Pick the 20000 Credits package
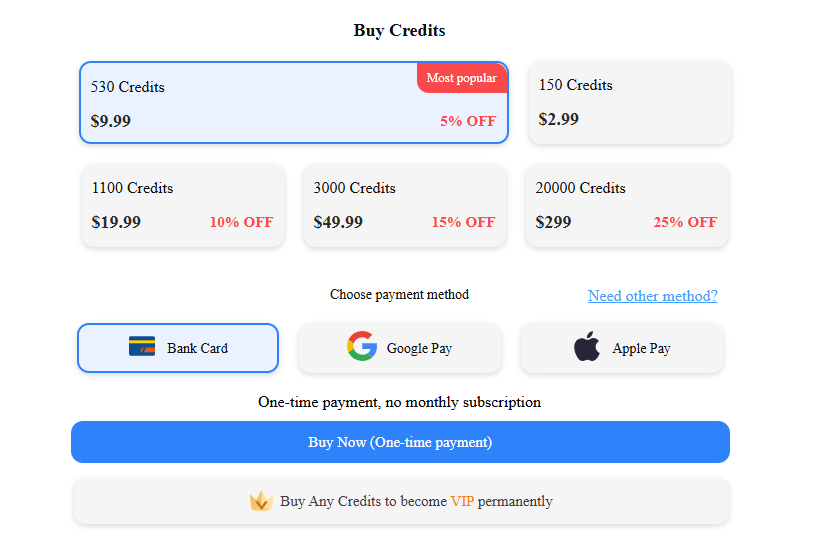This screenshot has height=536, width=820. click(x=627, y=206)
